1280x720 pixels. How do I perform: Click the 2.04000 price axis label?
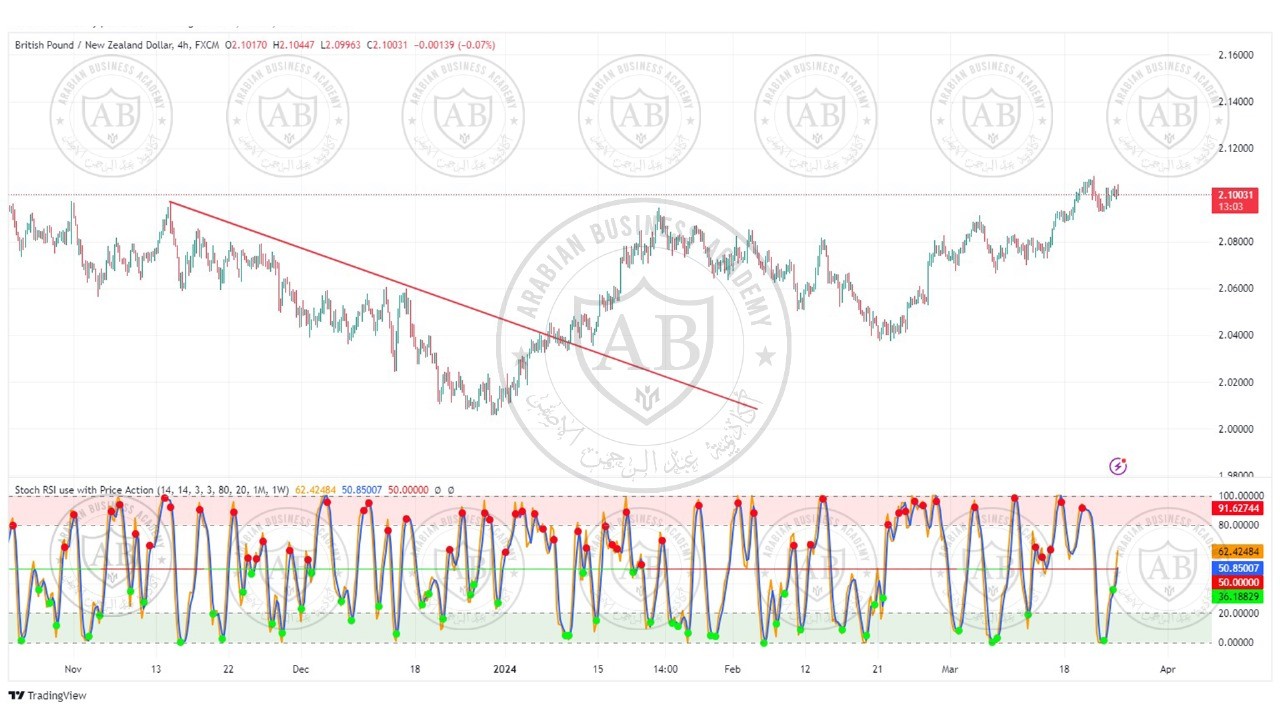tap(1234, 335)
